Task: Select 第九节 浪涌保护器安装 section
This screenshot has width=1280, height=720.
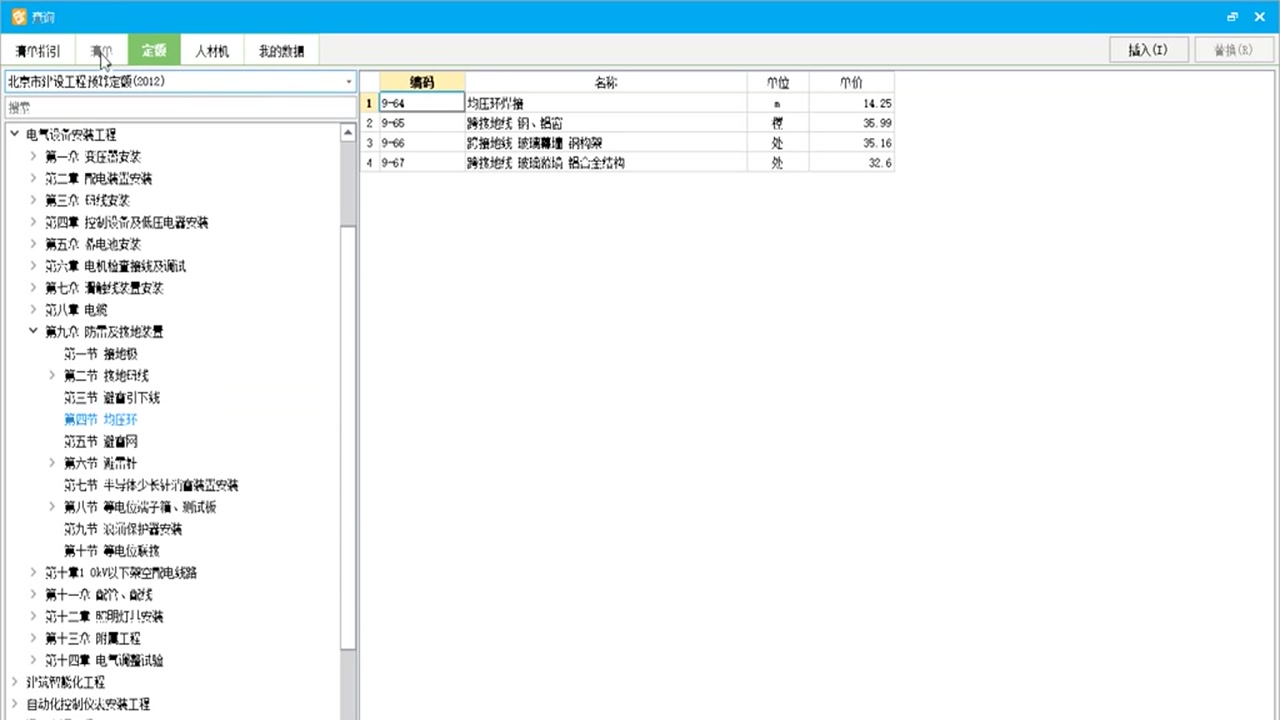Action: pyautogui.click(x=123, y=529)
